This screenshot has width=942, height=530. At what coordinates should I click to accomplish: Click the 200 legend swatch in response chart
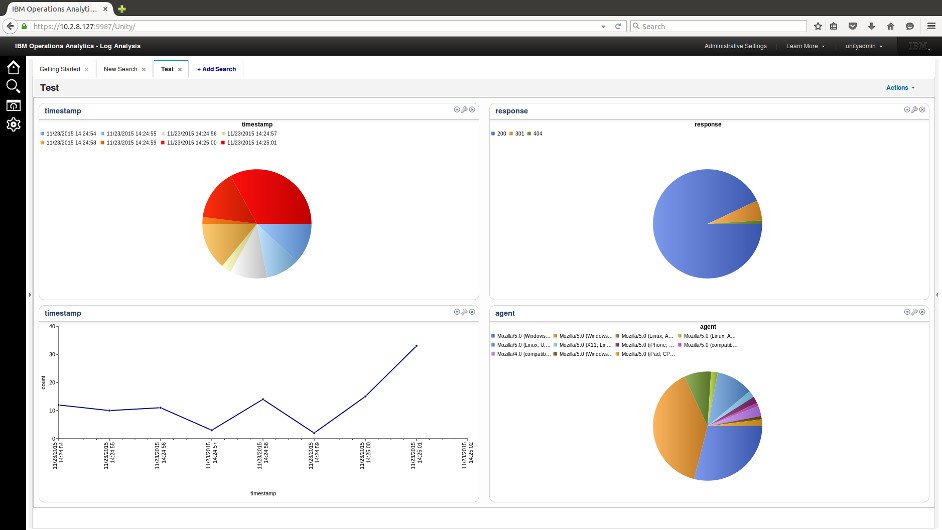[493, 134]
